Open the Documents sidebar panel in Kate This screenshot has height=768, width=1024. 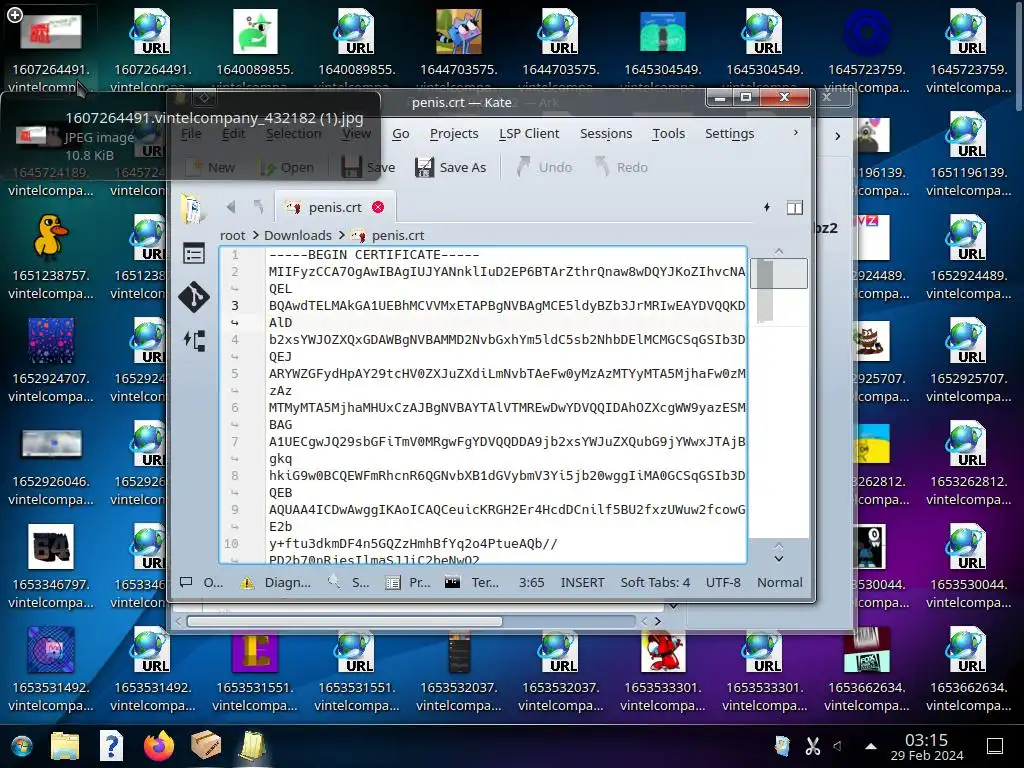click(x=193, y=208)
